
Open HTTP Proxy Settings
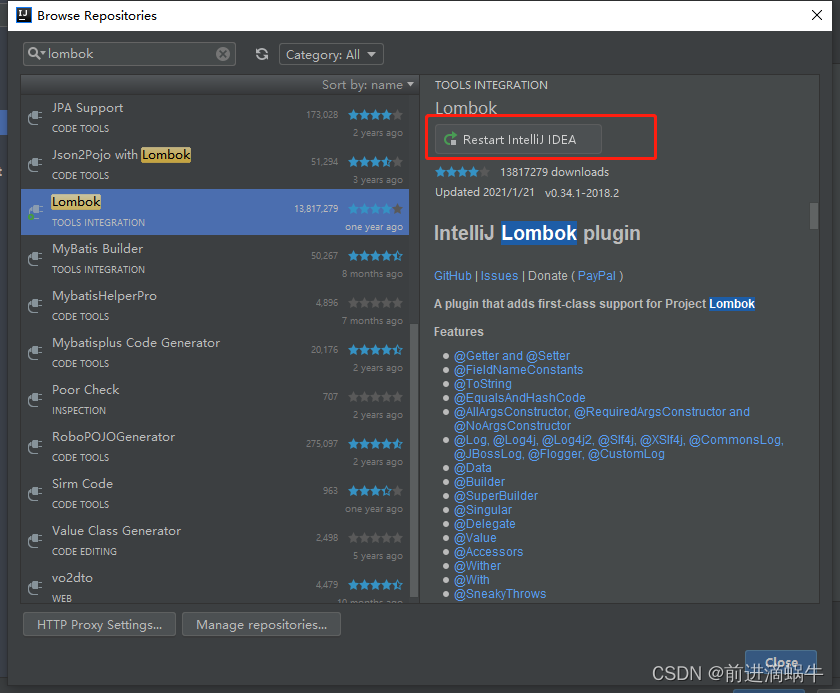[x=99, y=624]
